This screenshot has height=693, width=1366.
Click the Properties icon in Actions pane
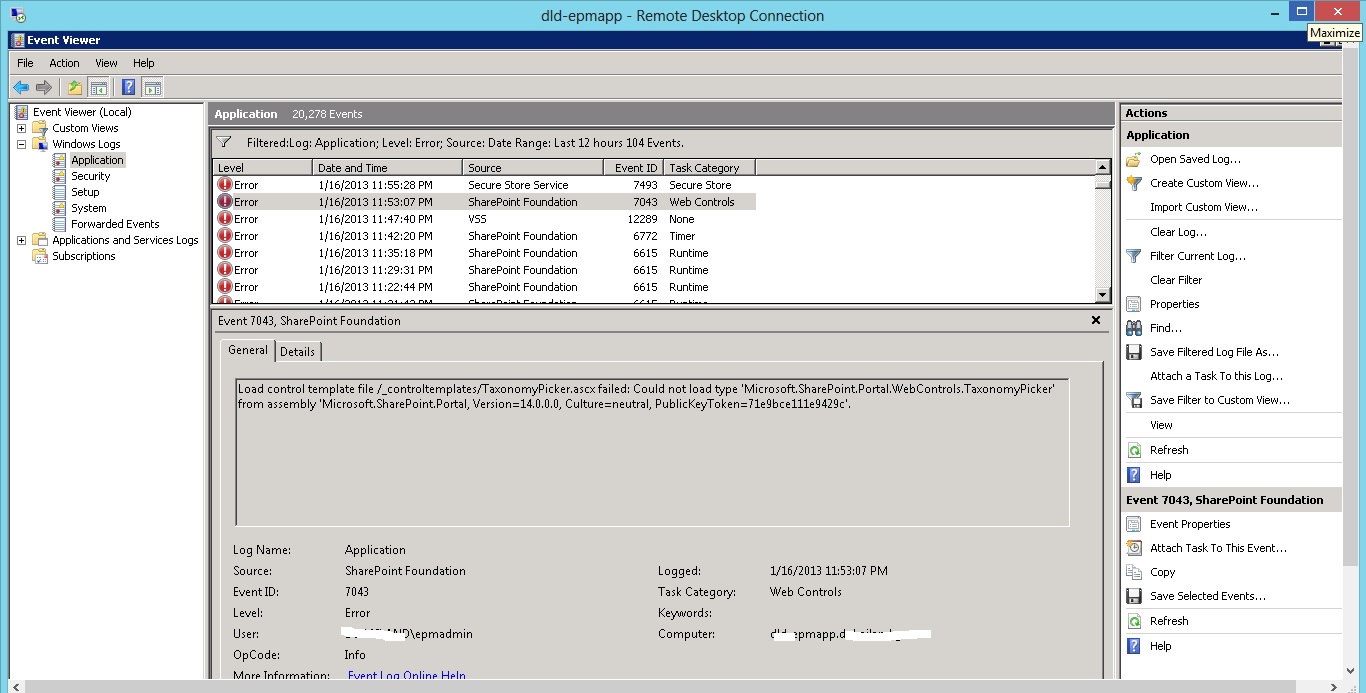pos(1133,304)
